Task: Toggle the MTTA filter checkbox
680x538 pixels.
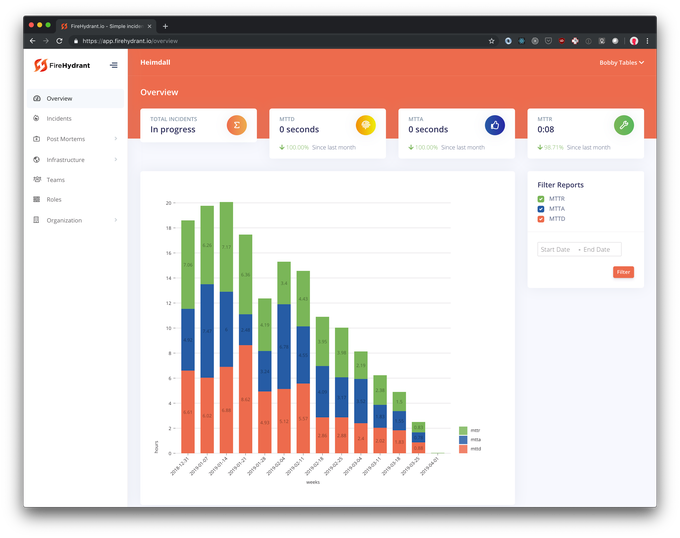Action: pos(541,209)
